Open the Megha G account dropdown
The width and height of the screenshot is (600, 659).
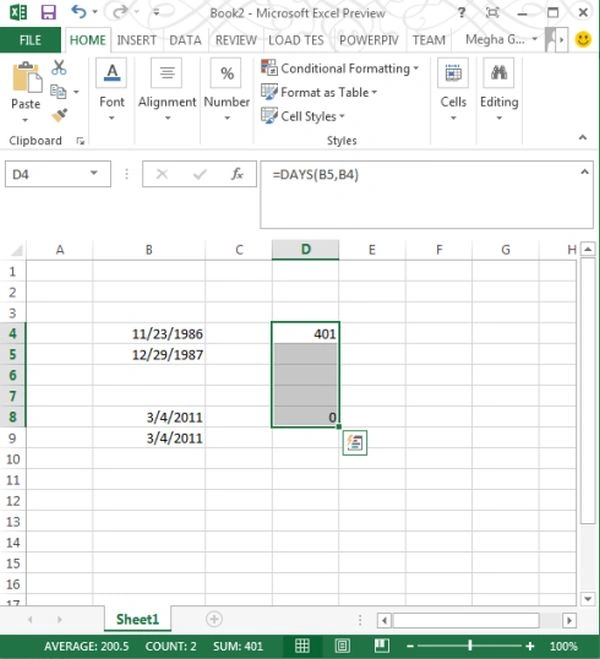coord(502,40)
